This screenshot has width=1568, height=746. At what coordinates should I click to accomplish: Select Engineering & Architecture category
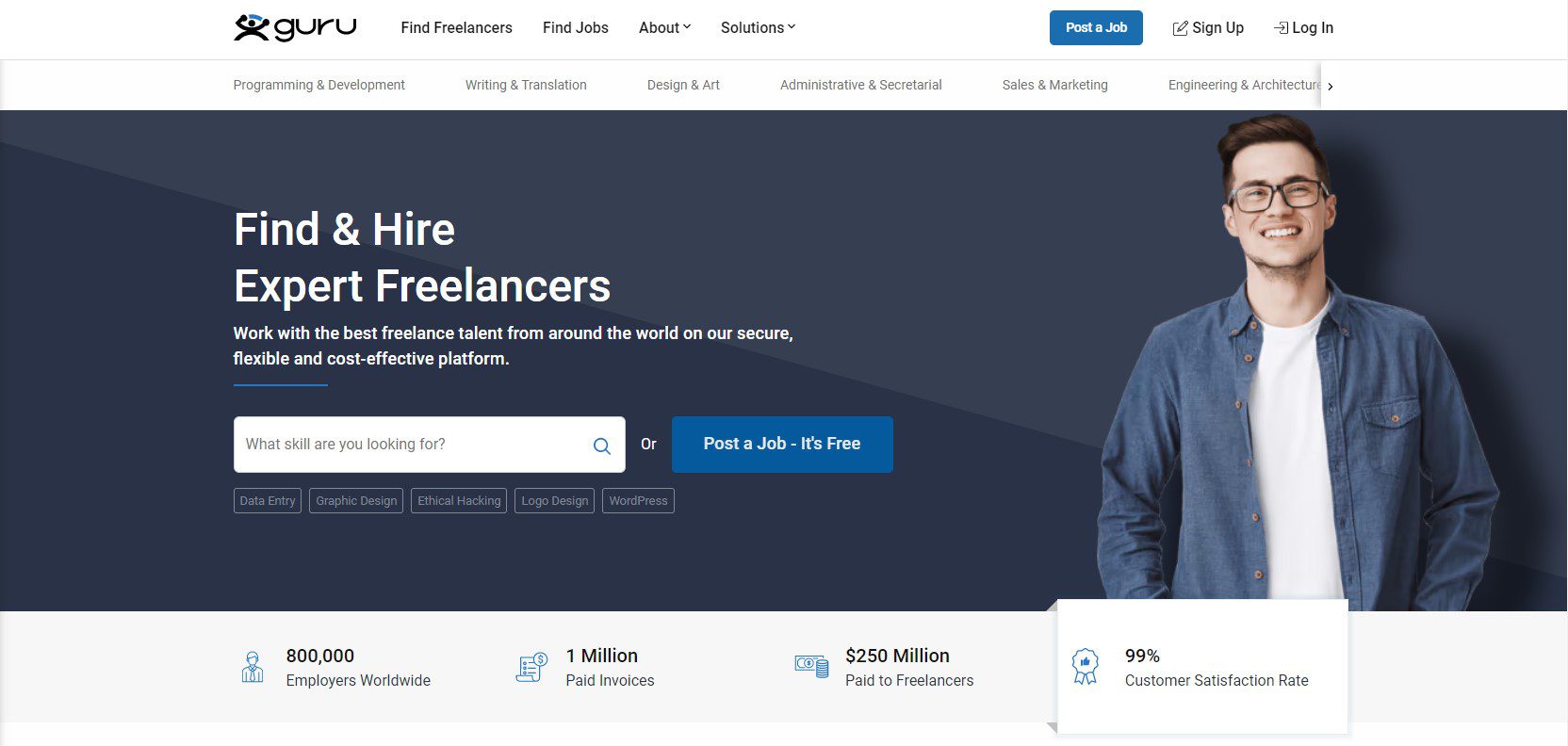click(x=1244, y=85)
